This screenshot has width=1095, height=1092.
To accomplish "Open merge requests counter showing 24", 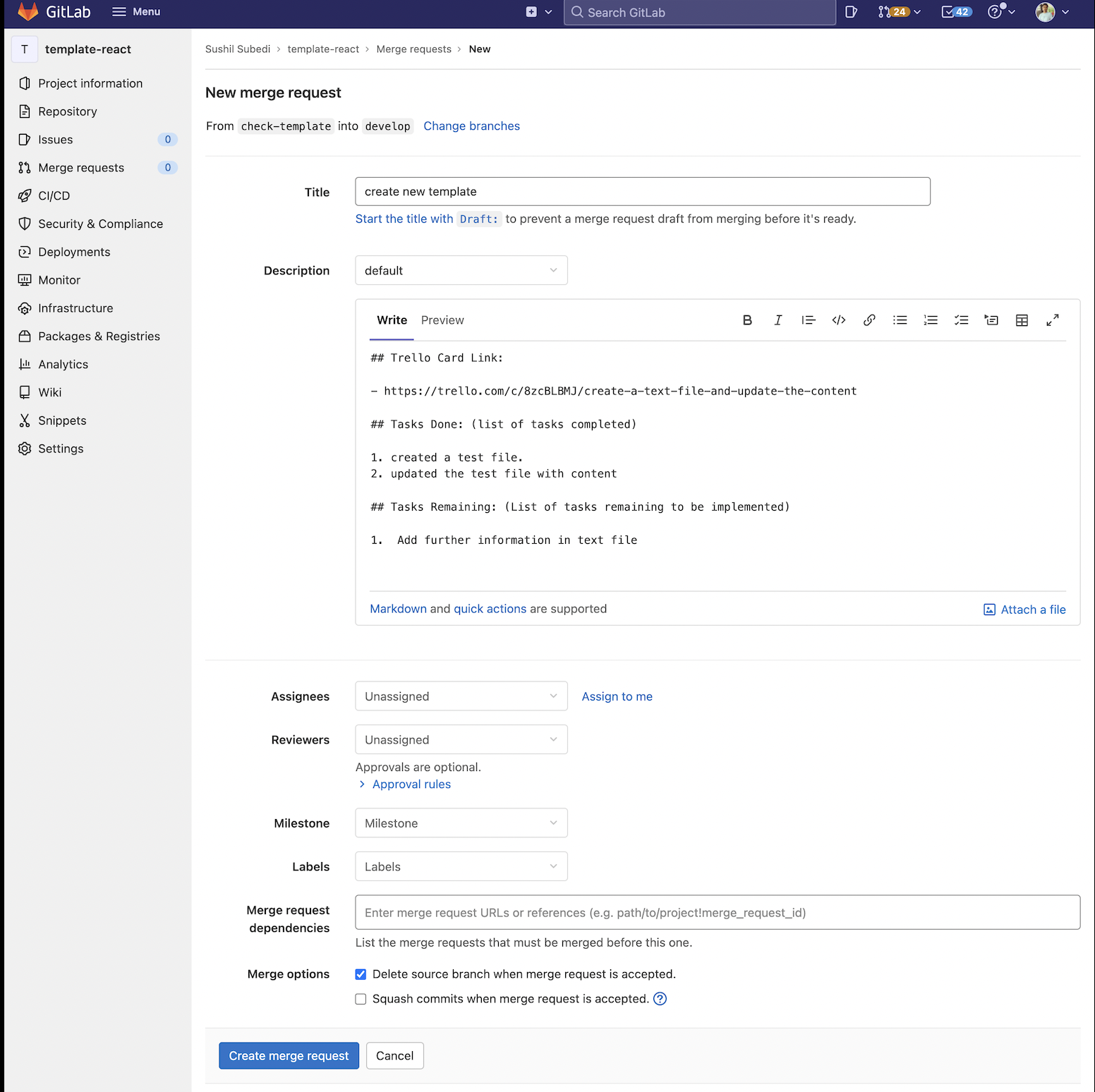I will pyautogui.click(x=900, y=12).
